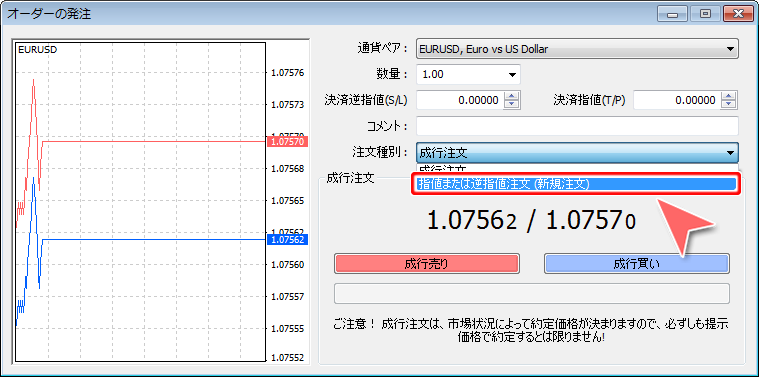759x377 pixels.
Task: Increase the 決済指値(T/P) value with up arrow
Action: coord(729,96)
